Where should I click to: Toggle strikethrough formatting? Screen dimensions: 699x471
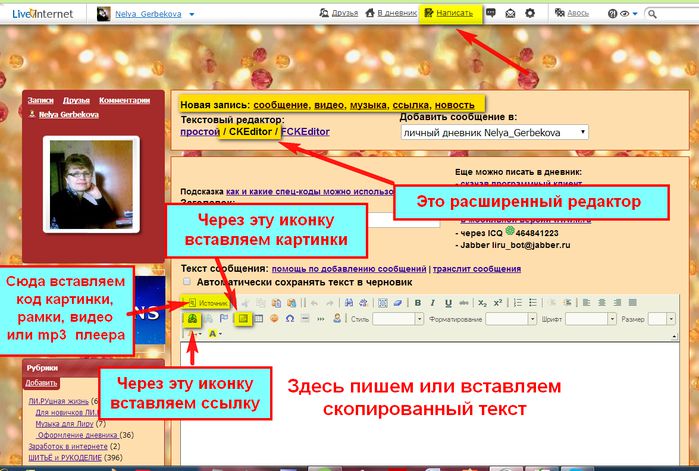click(464, 303)
